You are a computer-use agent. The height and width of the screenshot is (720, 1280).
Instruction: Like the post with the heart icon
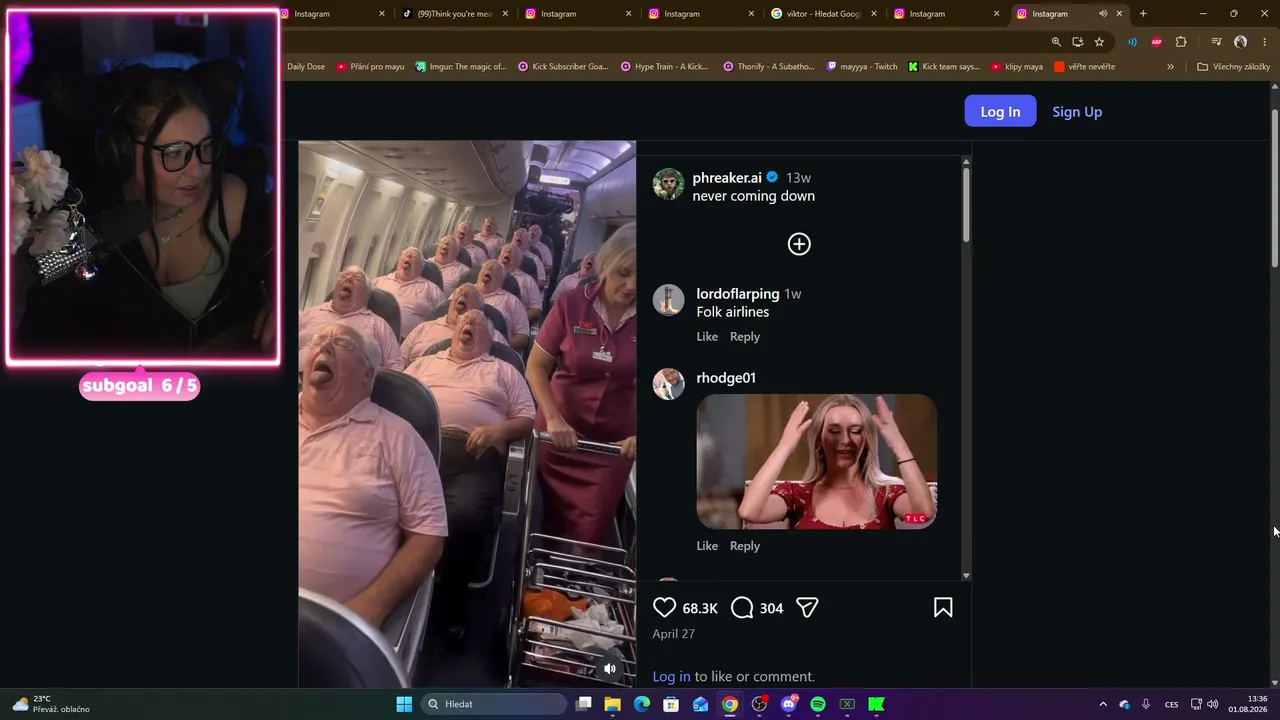[664, 608]
